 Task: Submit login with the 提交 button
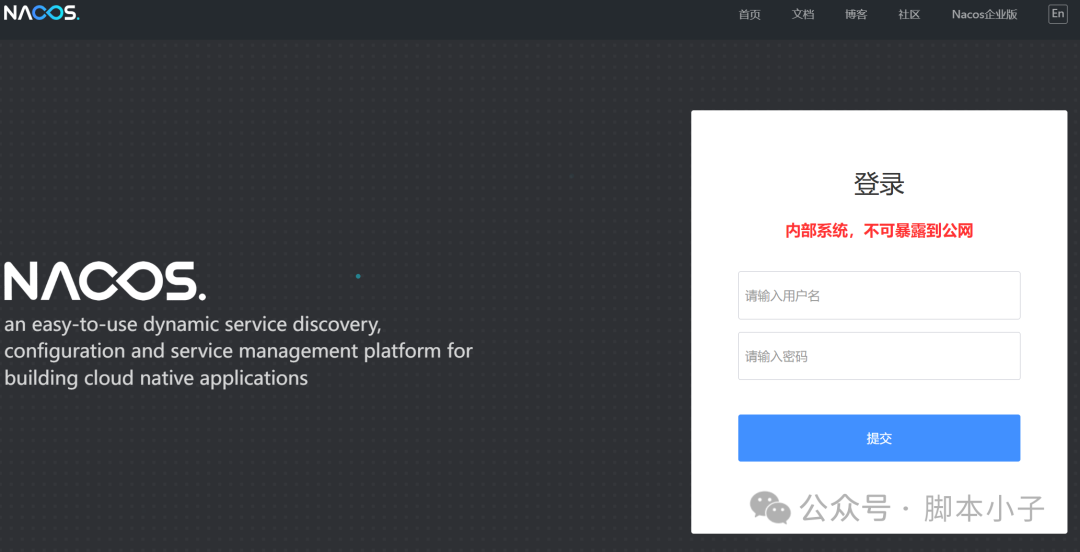pos(879,438)
